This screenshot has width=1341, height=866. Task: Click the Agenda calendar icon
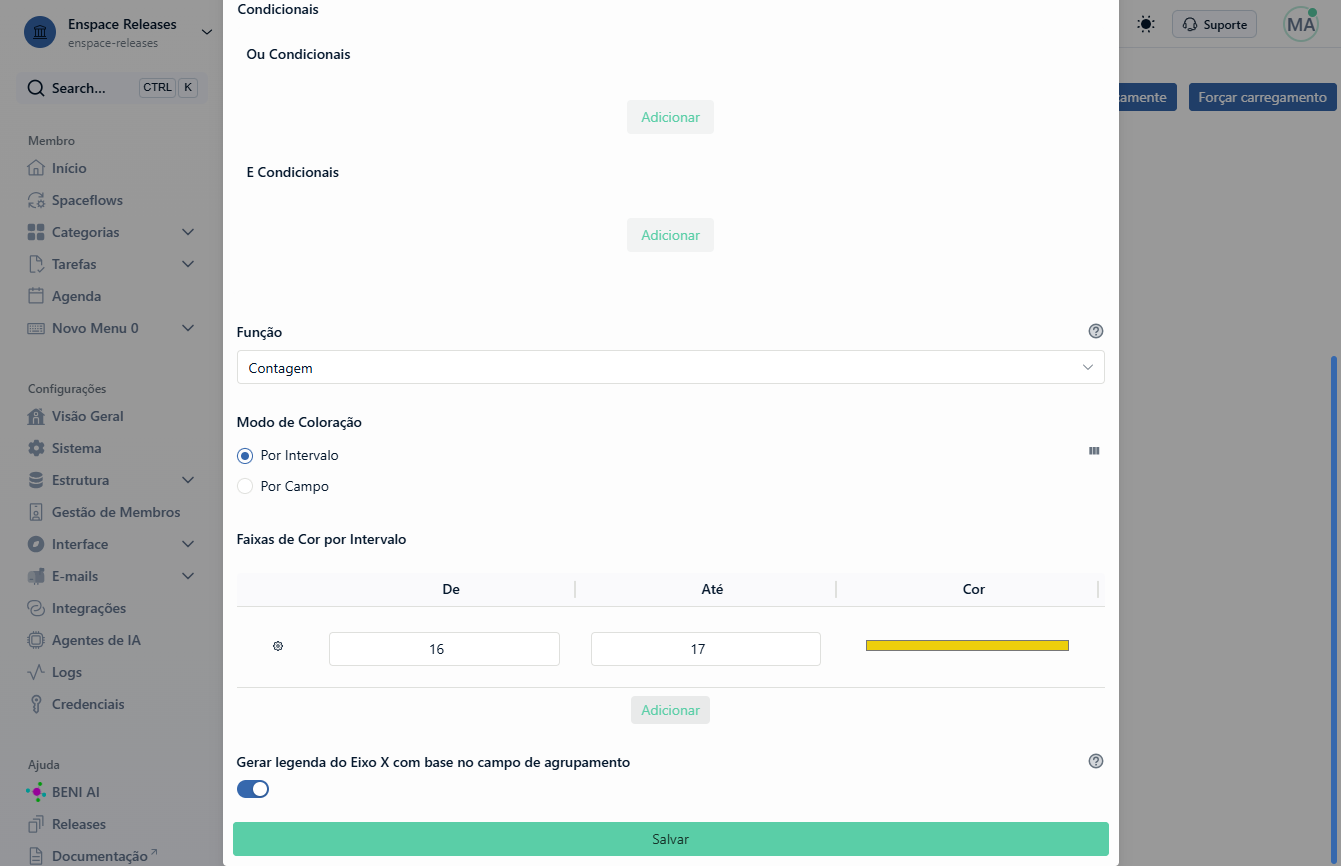point(36,296)
